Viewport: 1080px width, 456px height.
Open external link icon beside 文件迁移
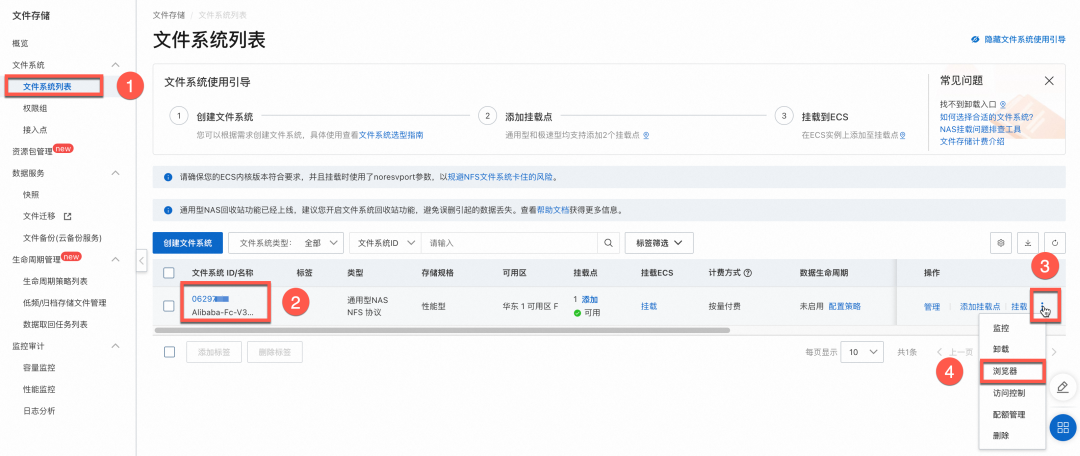[67, 216]
